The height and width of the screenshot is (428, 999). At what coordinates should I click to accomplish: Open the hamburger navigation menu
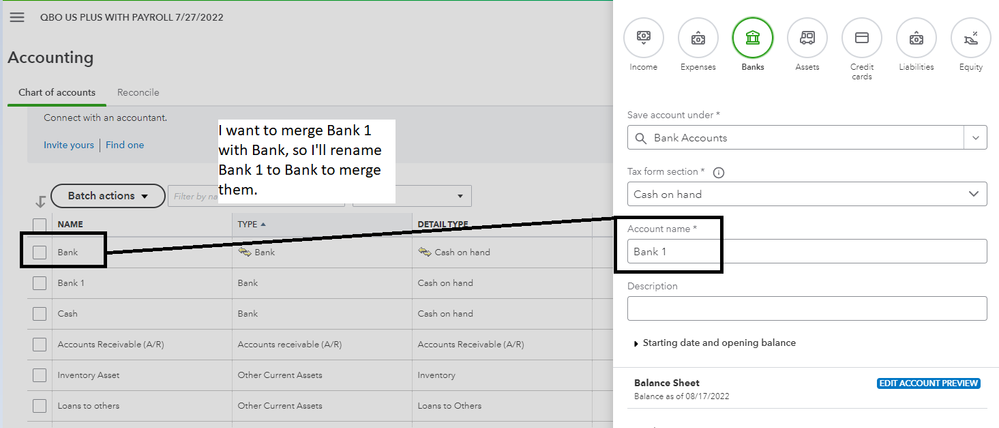coord(17,17)
